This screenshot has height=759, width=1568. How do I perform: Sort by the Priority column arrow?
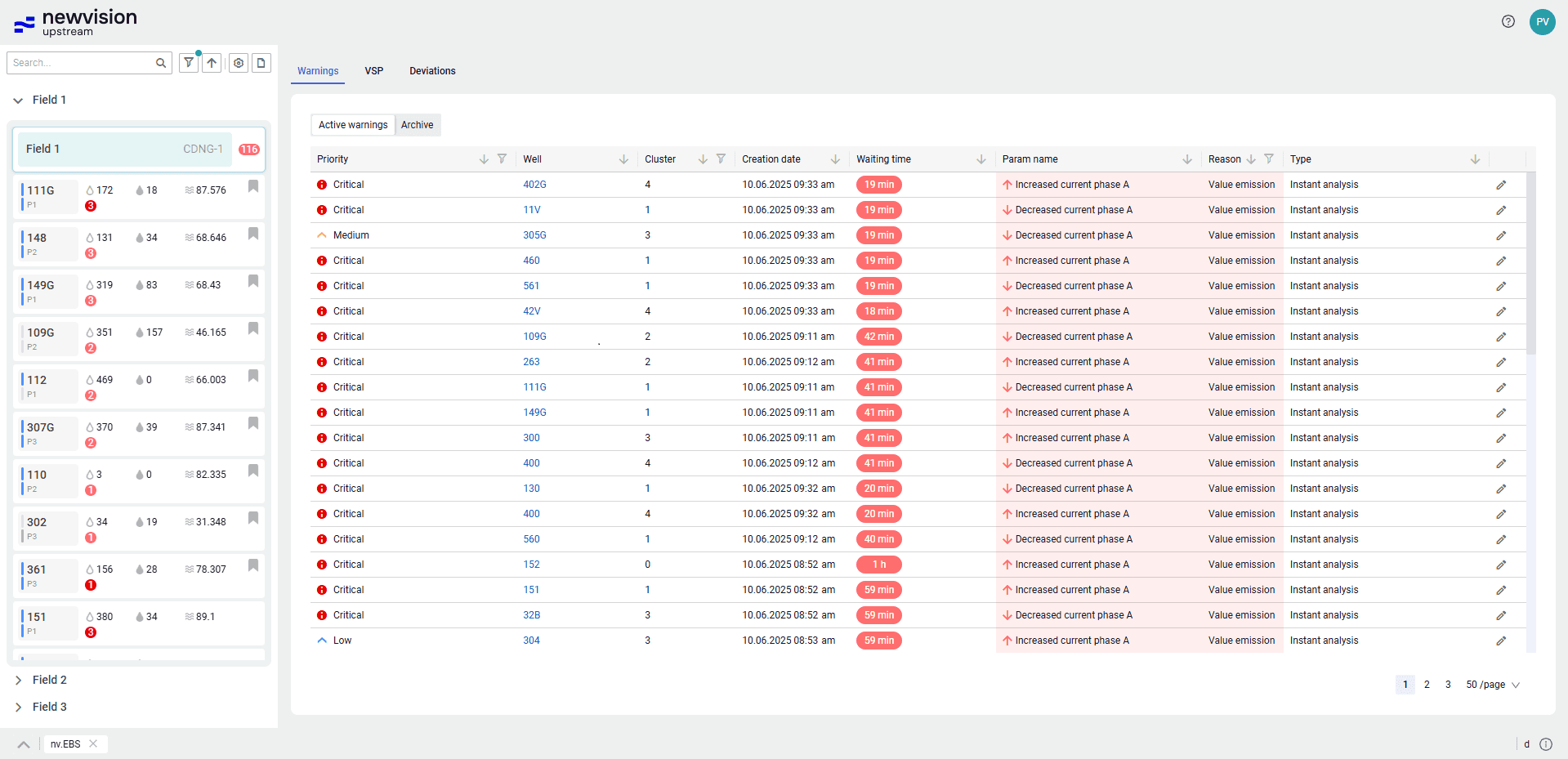pos(484,159)
